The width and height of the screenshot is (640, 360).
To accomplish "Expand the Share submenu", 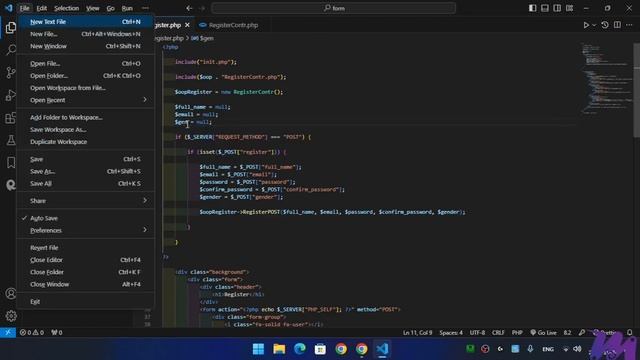I will tap(86, 201).
